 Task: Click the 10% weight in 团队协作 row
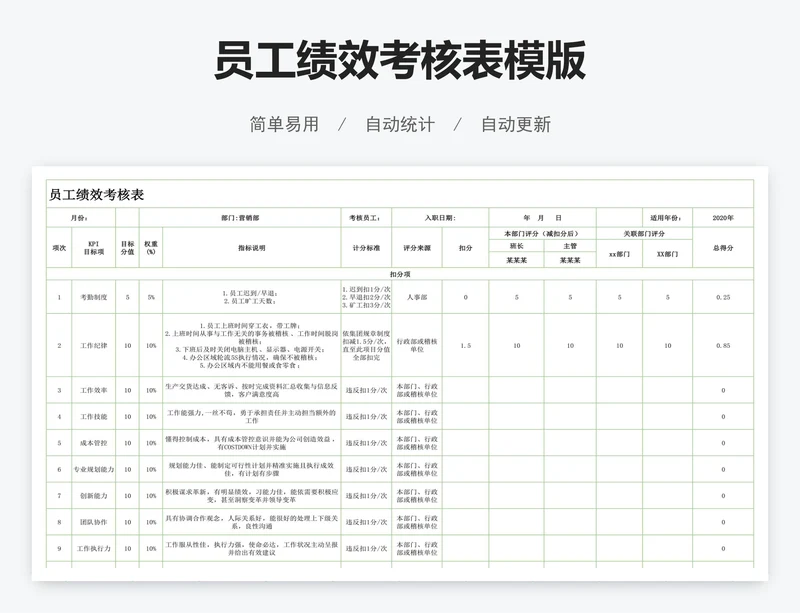[151, 522]
